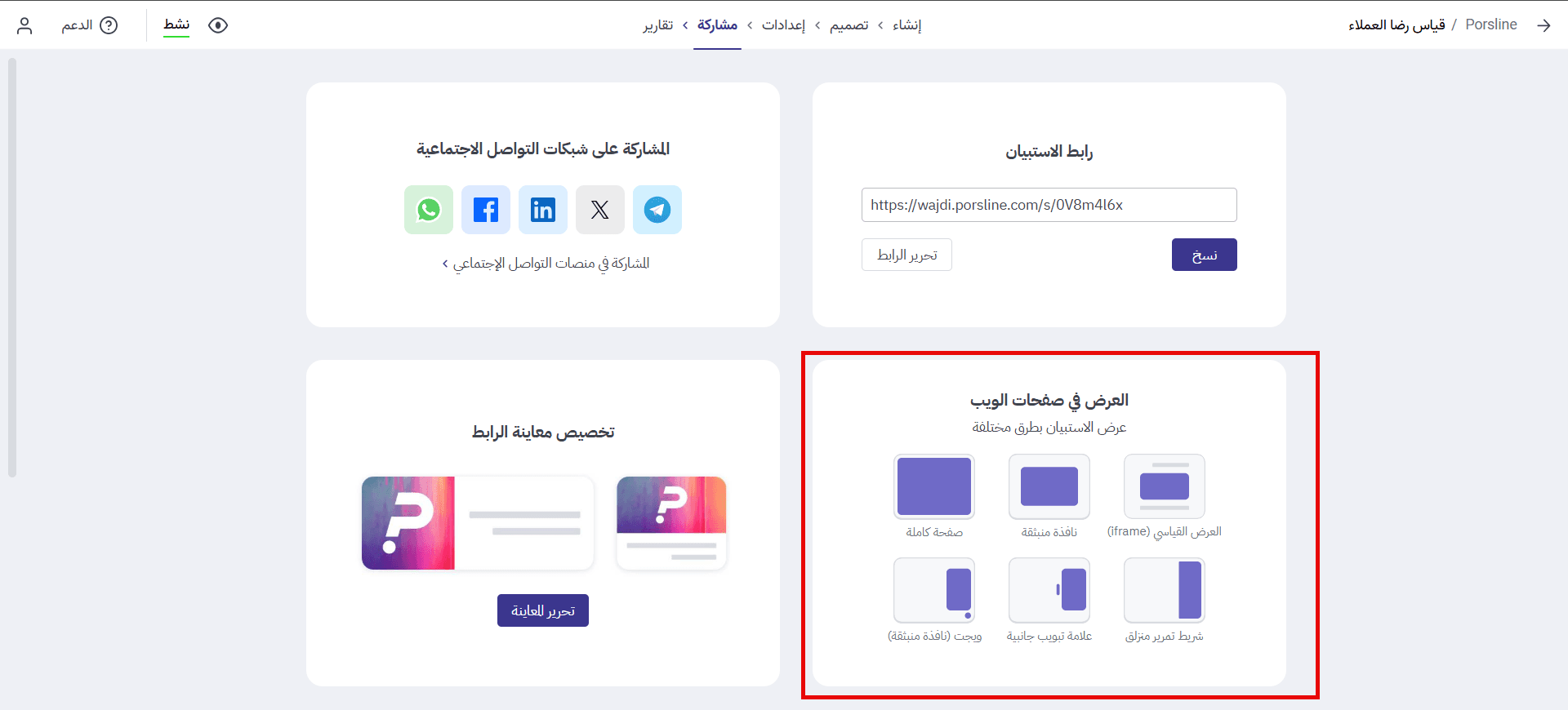Share survey on Facebook
This screenshot has height=710, width=1568.
(486, 210)
